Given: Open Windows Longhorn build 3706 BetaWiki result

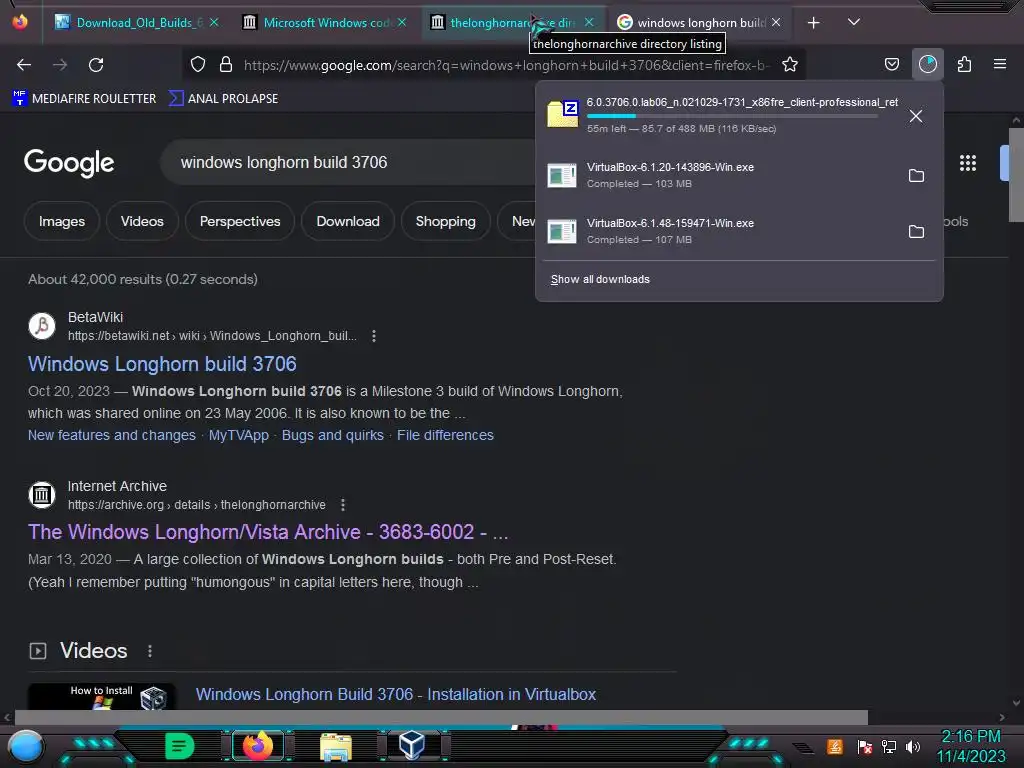Looking at the screenshot, I should pyautogui.click(x=162, y=364).
